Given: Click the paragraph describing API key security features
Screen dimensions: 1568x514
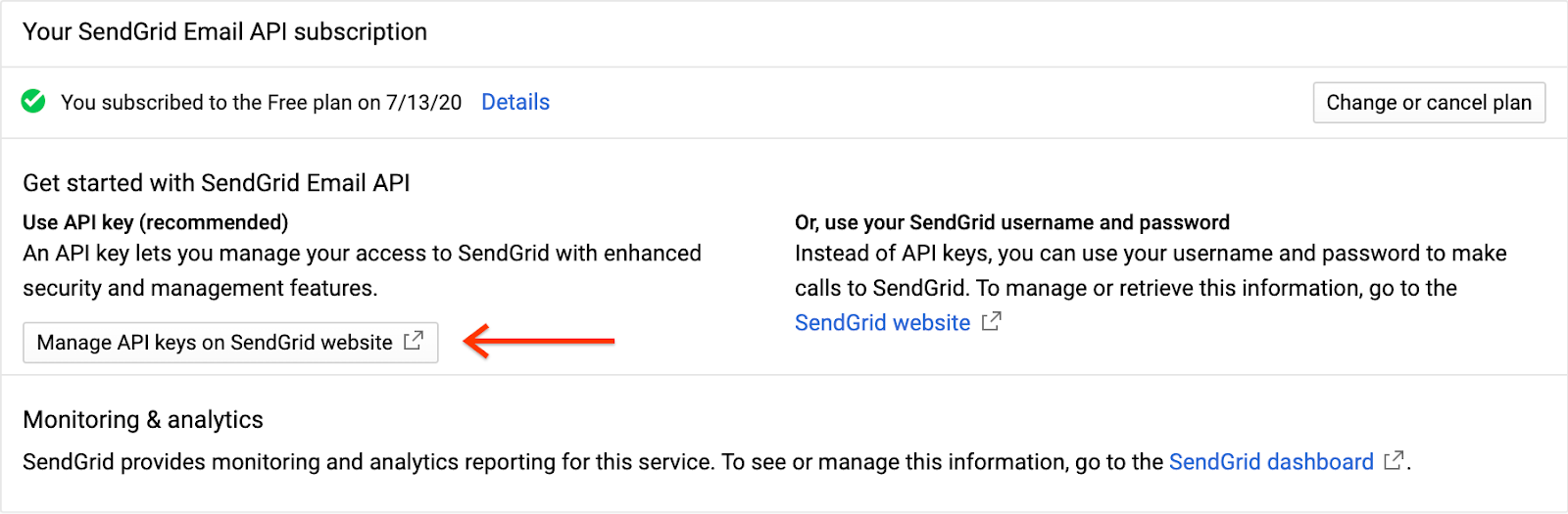Looking at the screenshot, I should pyautogui.click(x=362, y=270).
